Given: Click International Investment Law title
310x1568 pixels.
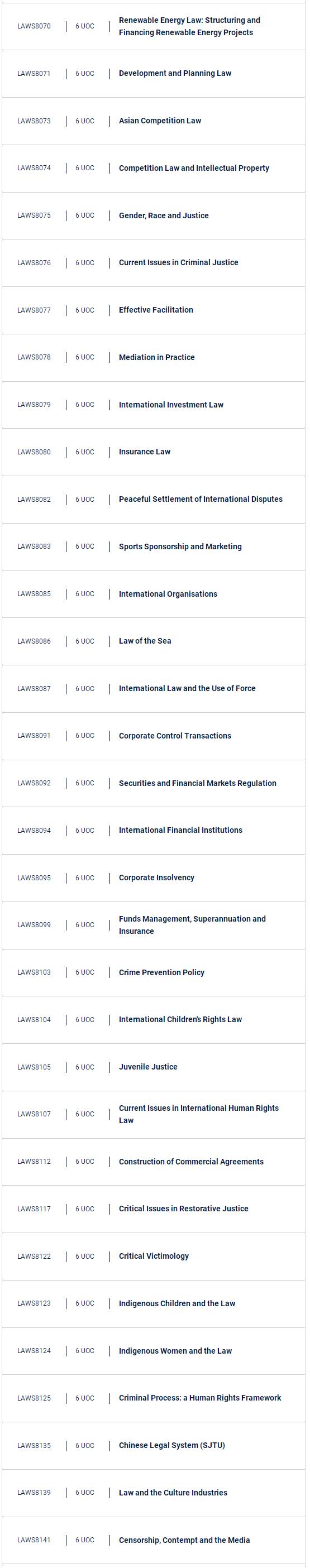Looking at the screenshot, I should click(x=171, y=405).
